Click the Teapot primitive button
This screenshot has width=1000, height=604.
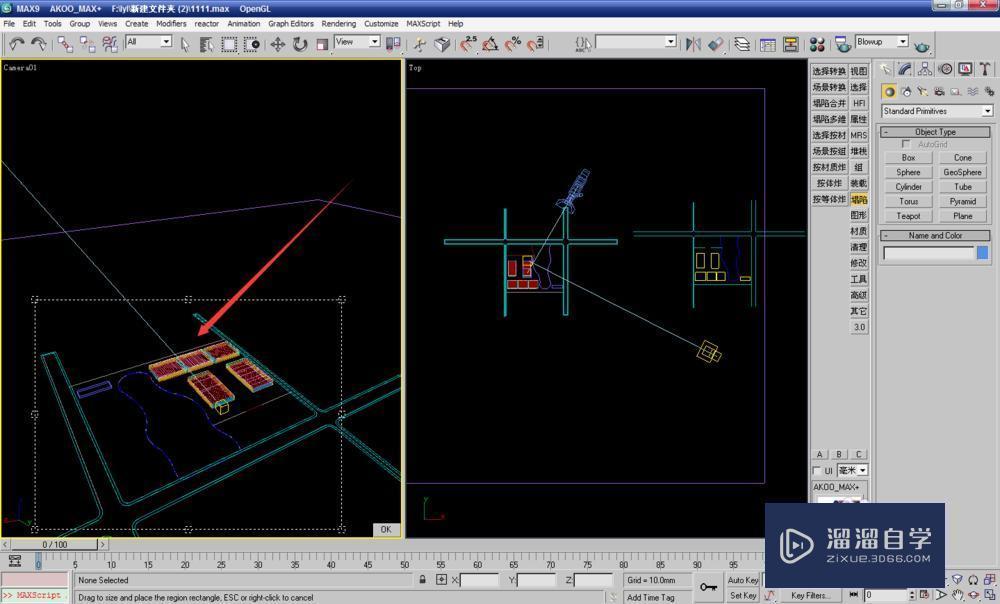pyautogui.click(x=908, y=216)
